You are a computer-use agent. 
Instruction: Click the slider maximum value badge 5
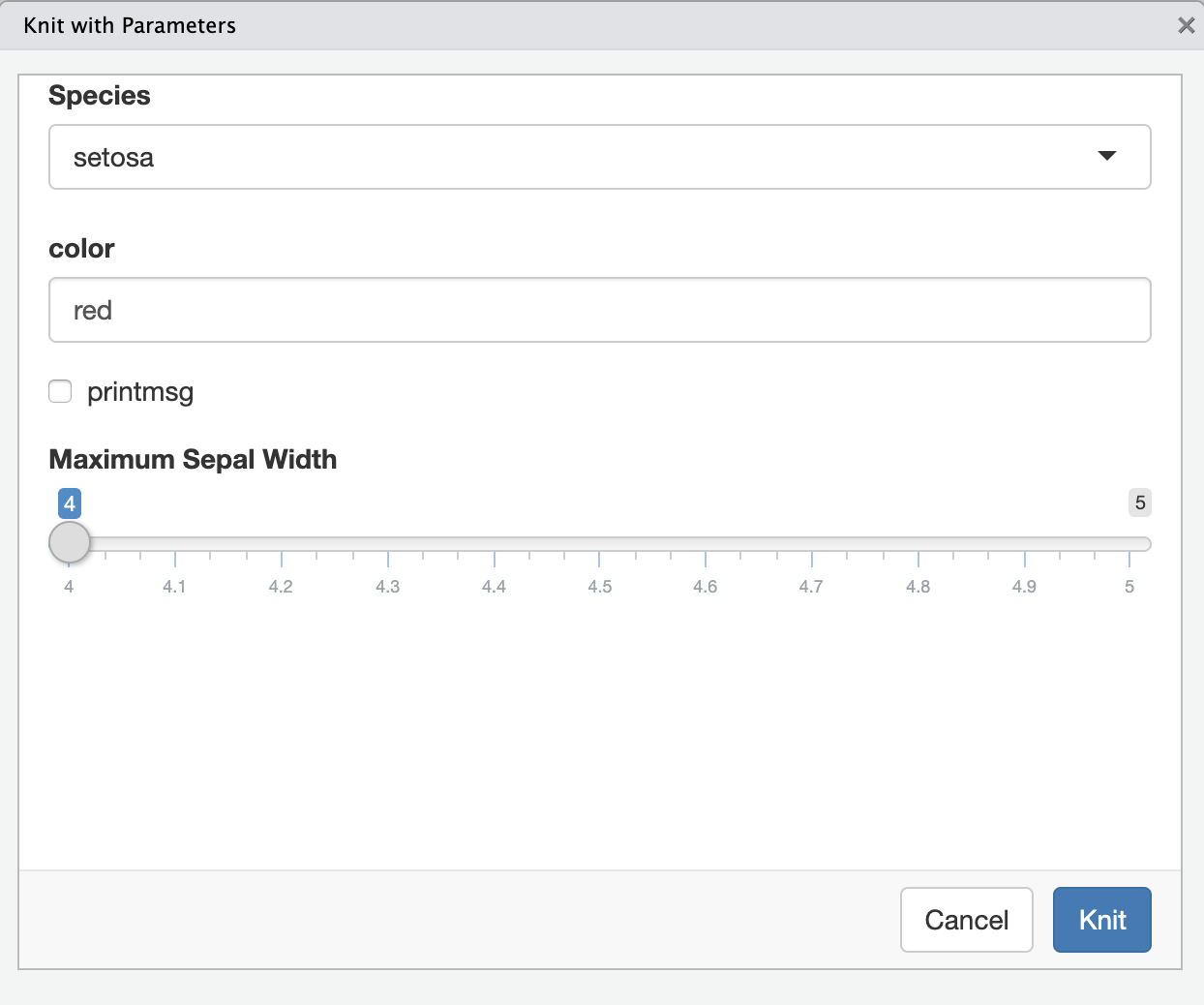point(1140,502)
